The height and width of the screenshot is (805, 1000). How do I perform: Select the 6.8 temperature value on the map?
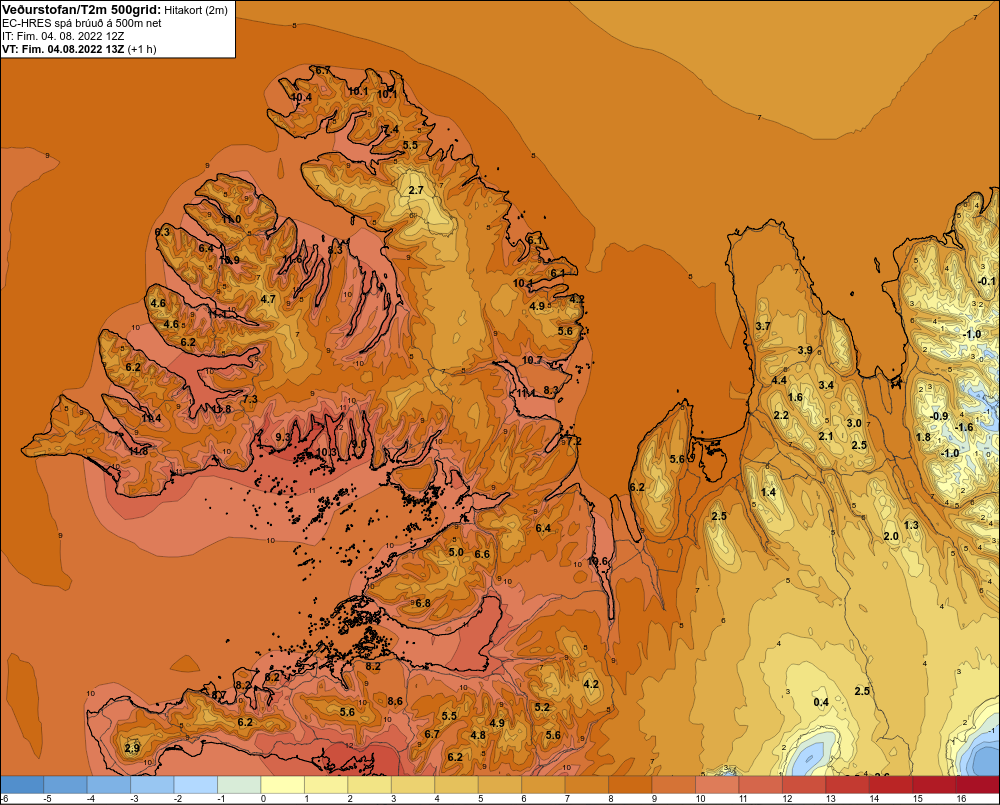(423, 603)
